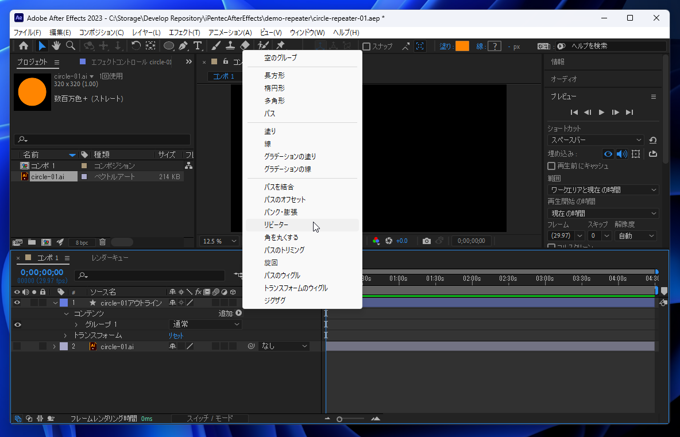
Task: Step back one frame in Preview
Action: pos(588,112)
